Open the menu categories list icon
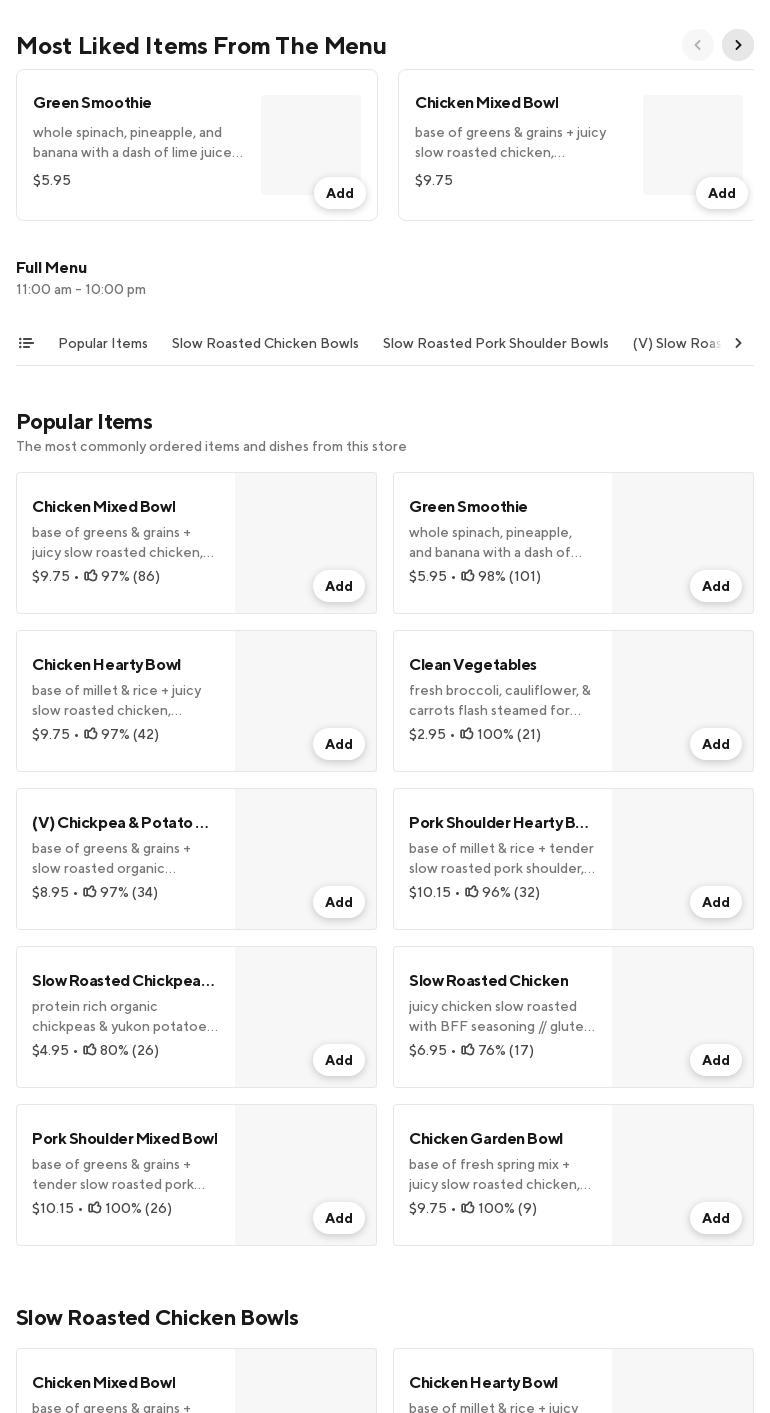The width and height of the screenshot is (770, 1413). 26,343
